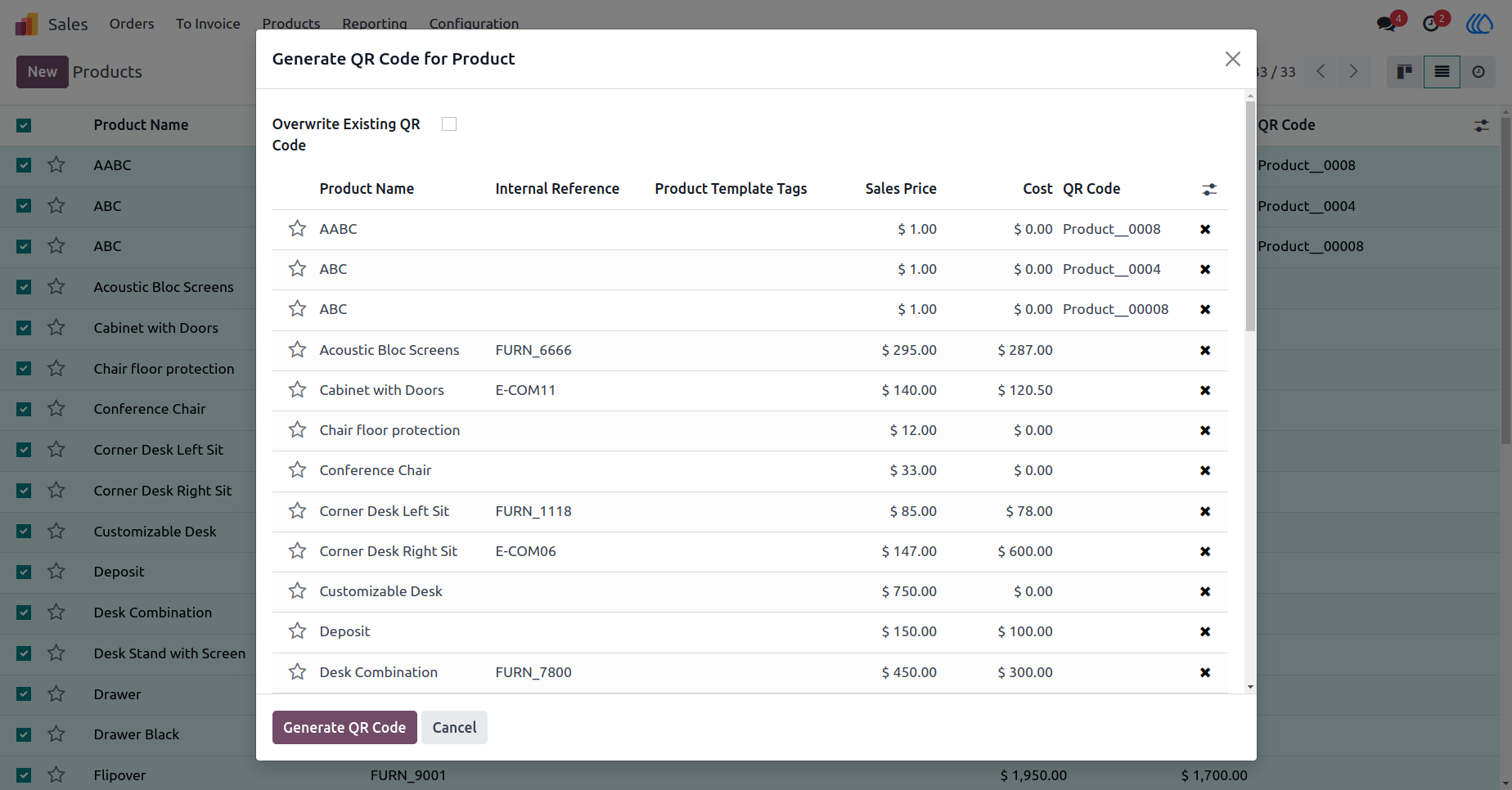Go to next products page arrow
This screenshot has height=790, width=1512.
(1353, 72)
